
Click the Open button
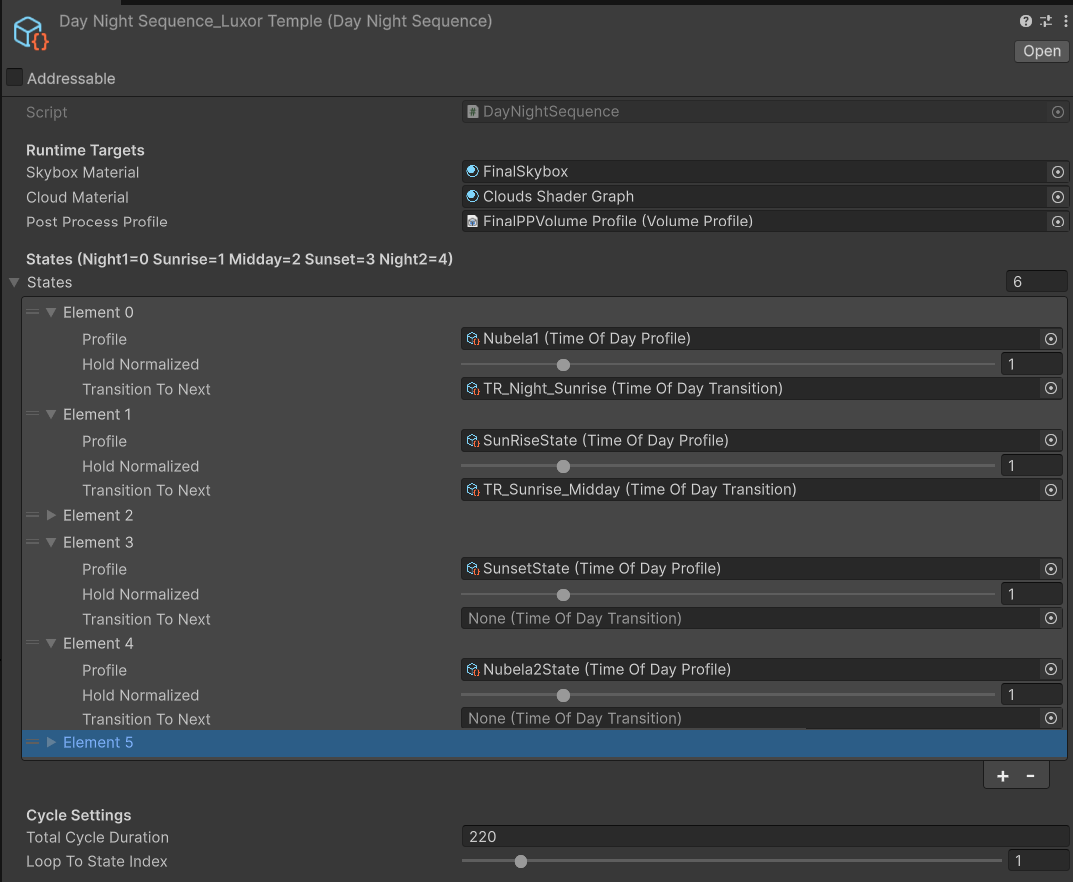pos(1042,51)
